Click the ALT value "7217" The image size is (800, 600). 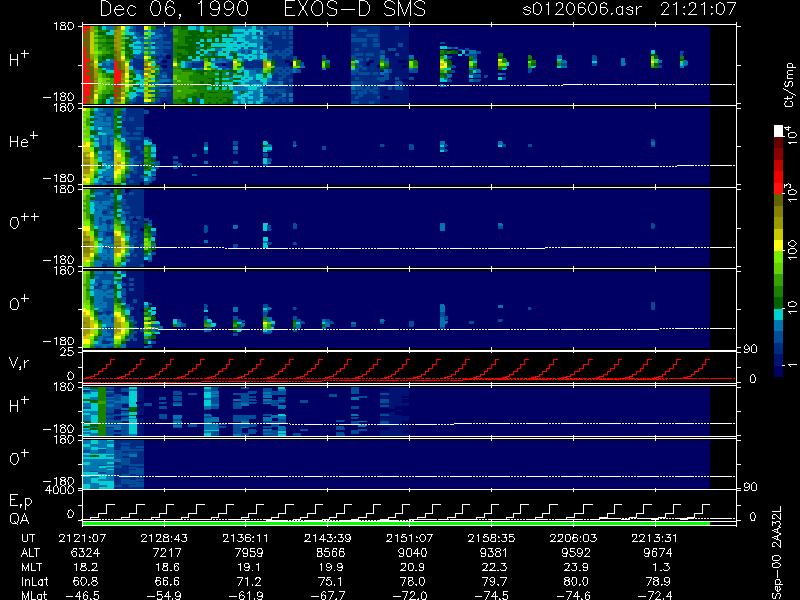[x=167, y=553]
